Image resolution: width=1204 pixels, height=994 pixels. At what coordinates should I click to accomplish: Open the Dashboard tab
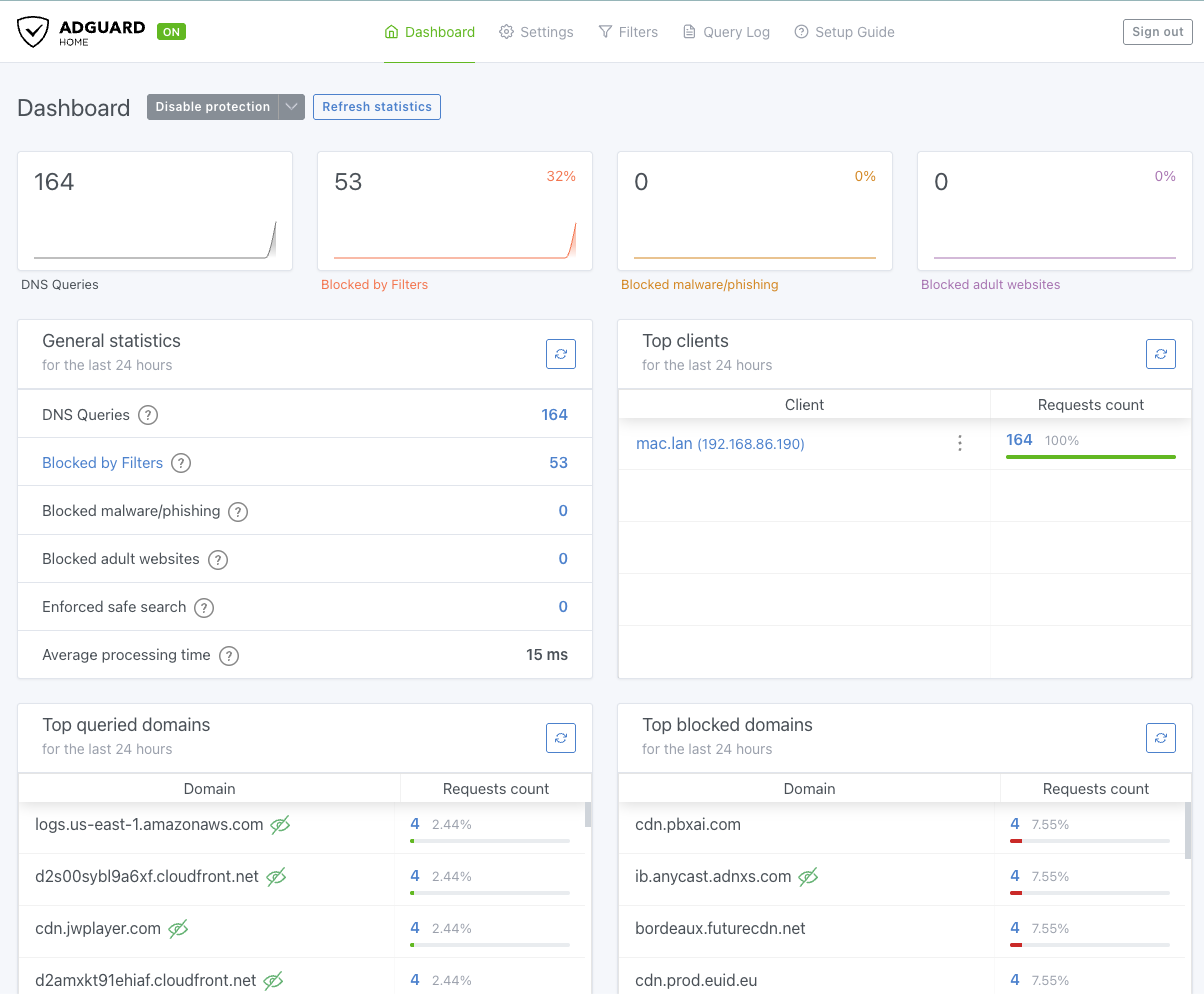click(430, 32)
